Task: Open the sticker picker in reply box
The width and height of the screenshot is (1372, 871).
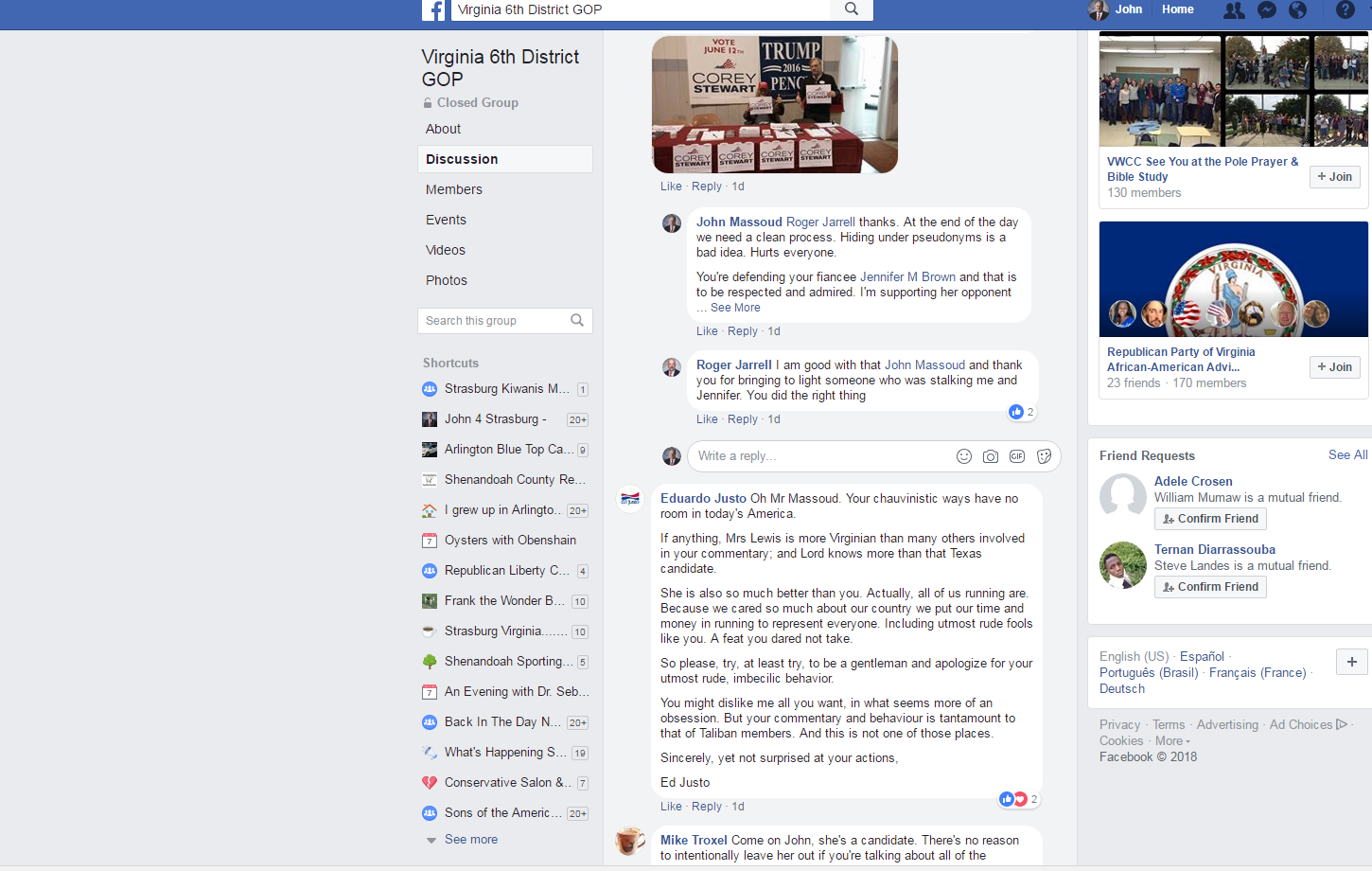Action: coord(1044,456)
